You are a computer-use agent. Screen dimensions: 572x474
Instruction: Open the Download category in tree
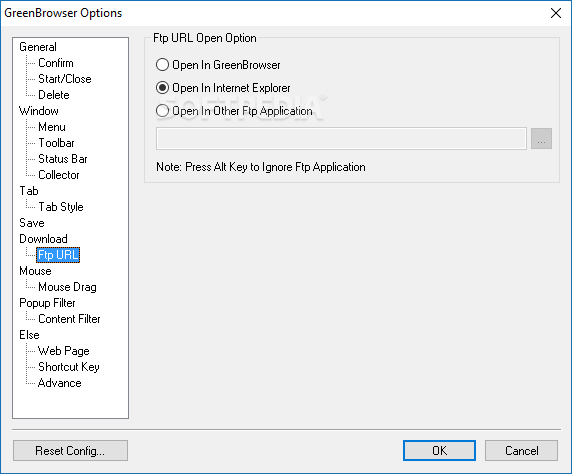(43, 239)
